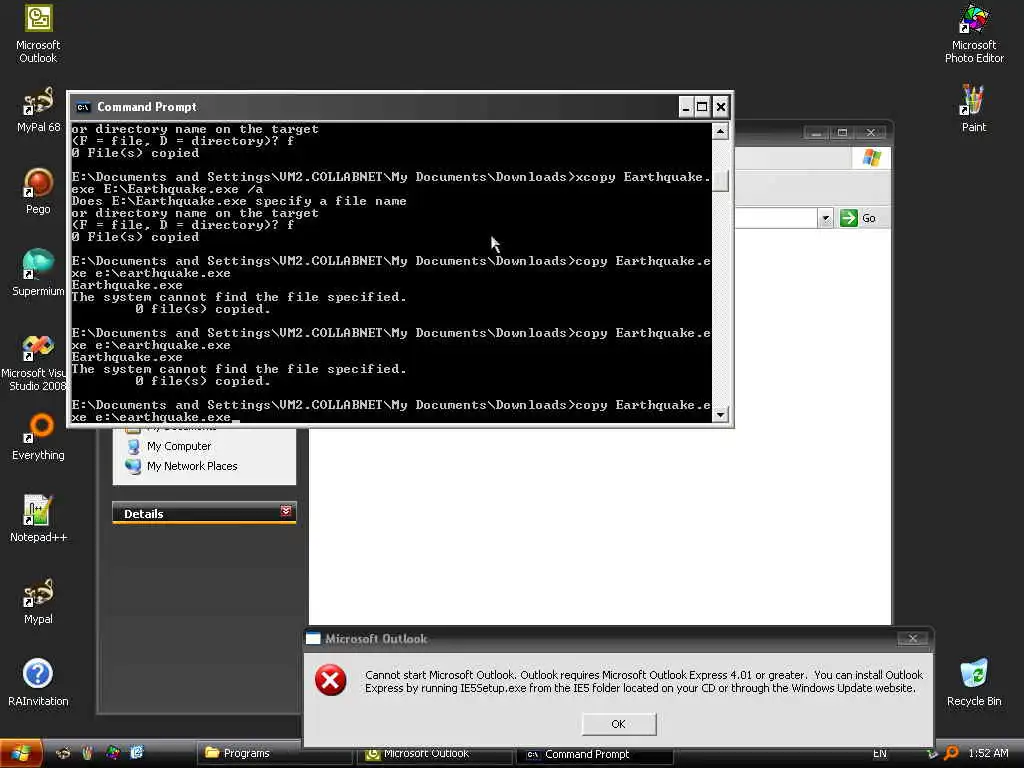This screenshot has height=768, width=1024.
Task: Launch the Supermium browser shortcut
Action: [x=38, y=272]
